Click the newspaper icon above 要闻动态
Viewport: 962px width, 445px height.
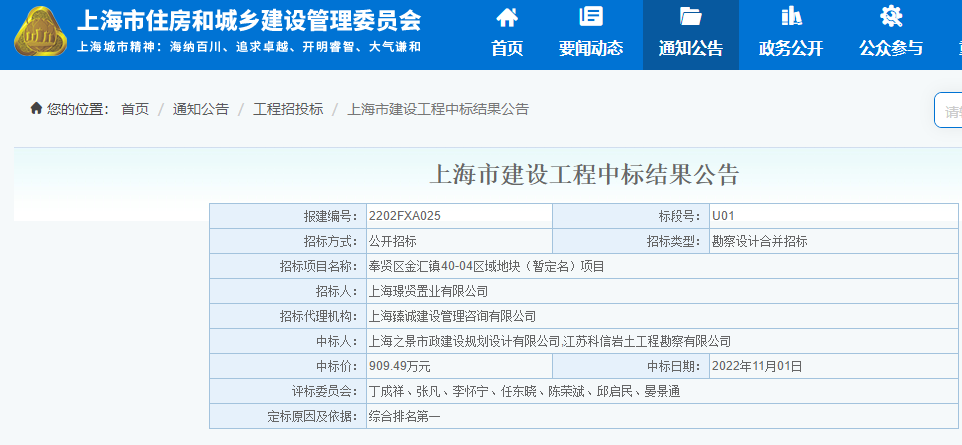click(591, 17)
